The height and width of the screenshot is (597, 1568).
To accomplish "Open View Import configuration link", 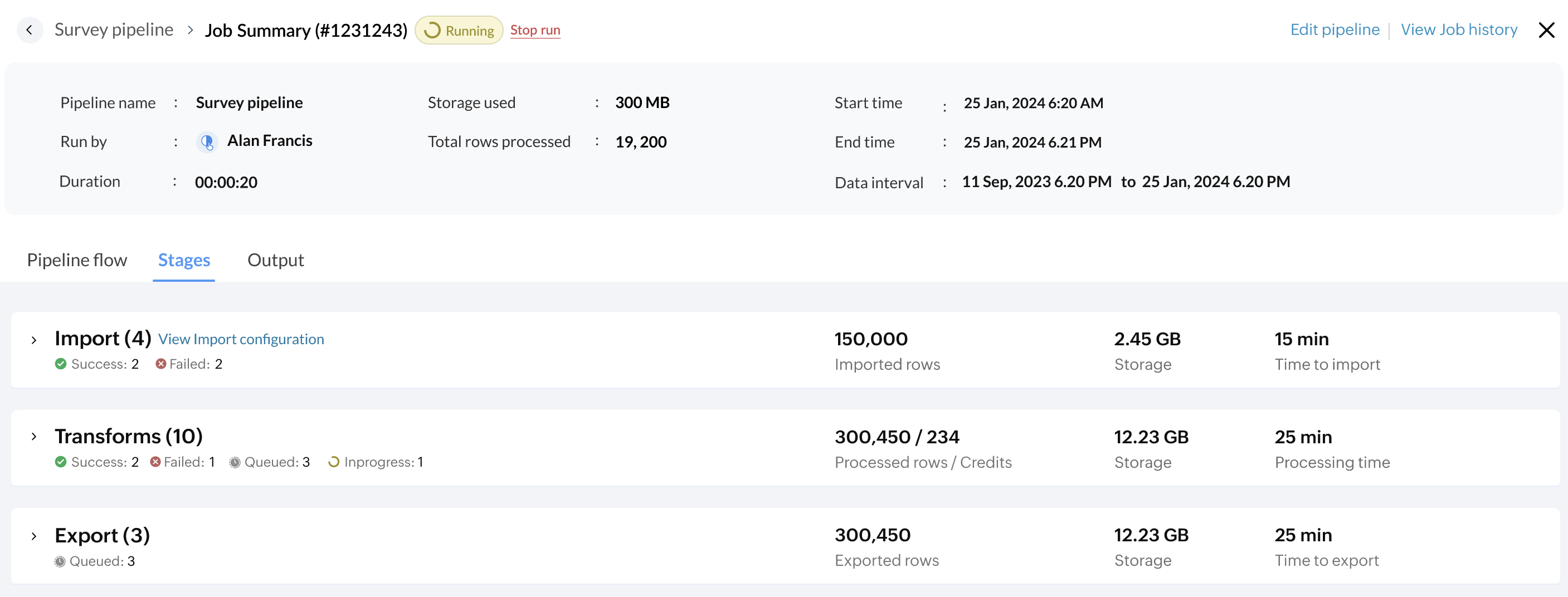I will click(241, 340).
